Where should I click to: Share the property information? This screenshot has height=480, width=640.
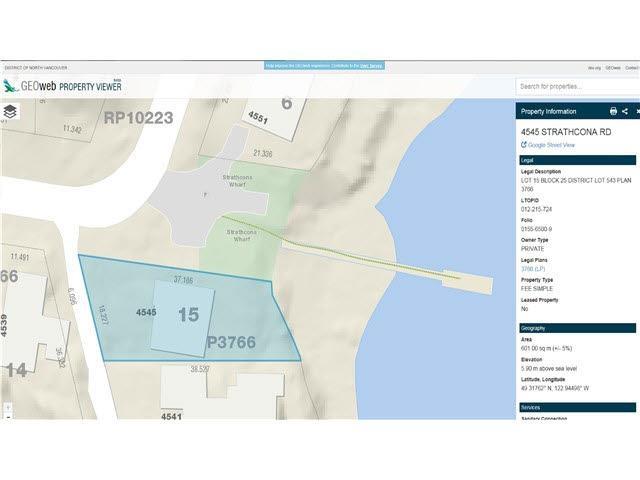pos(625,111)
